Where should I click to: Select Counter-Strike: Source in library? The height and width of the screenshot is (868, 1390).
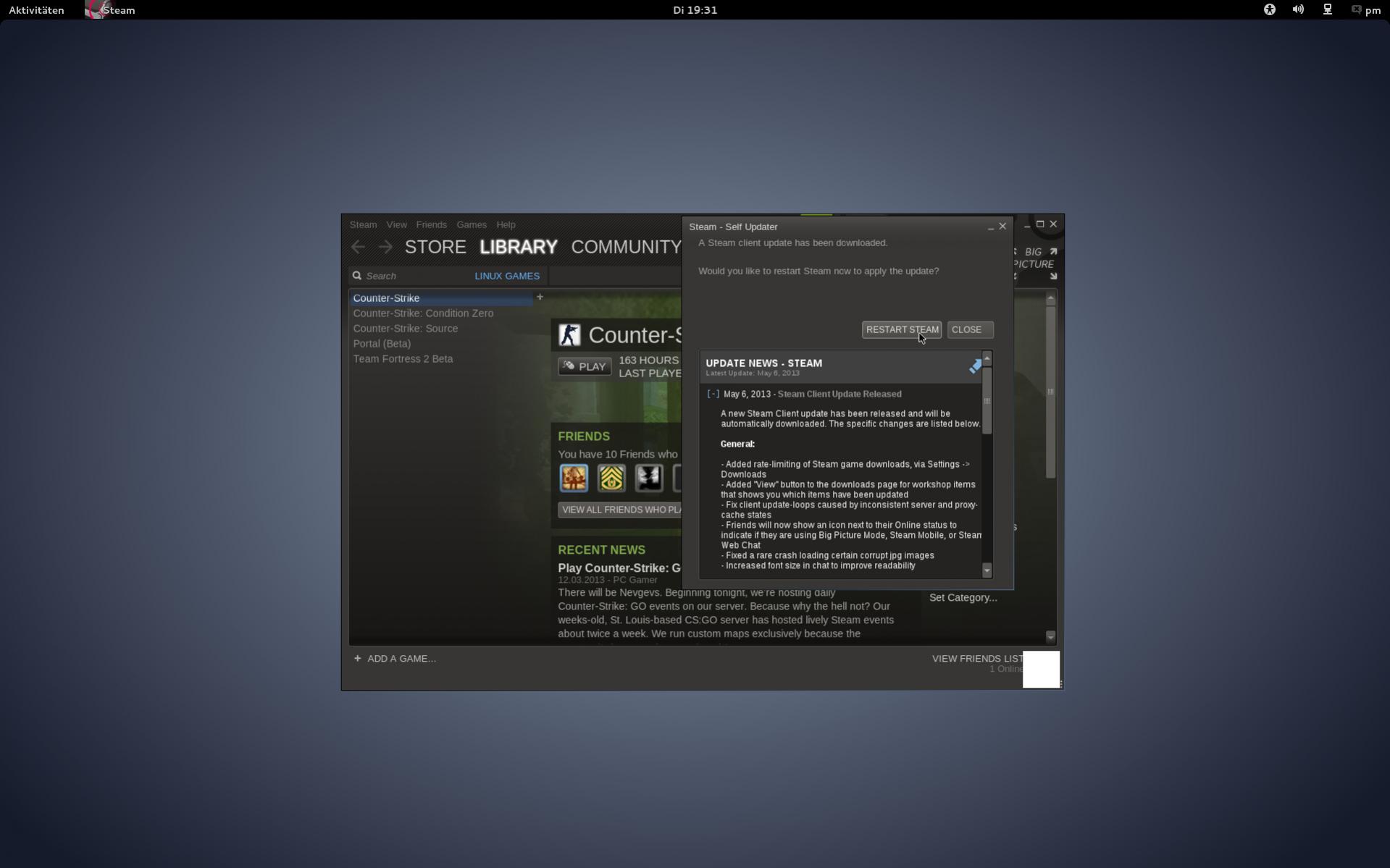click(406, 329)
